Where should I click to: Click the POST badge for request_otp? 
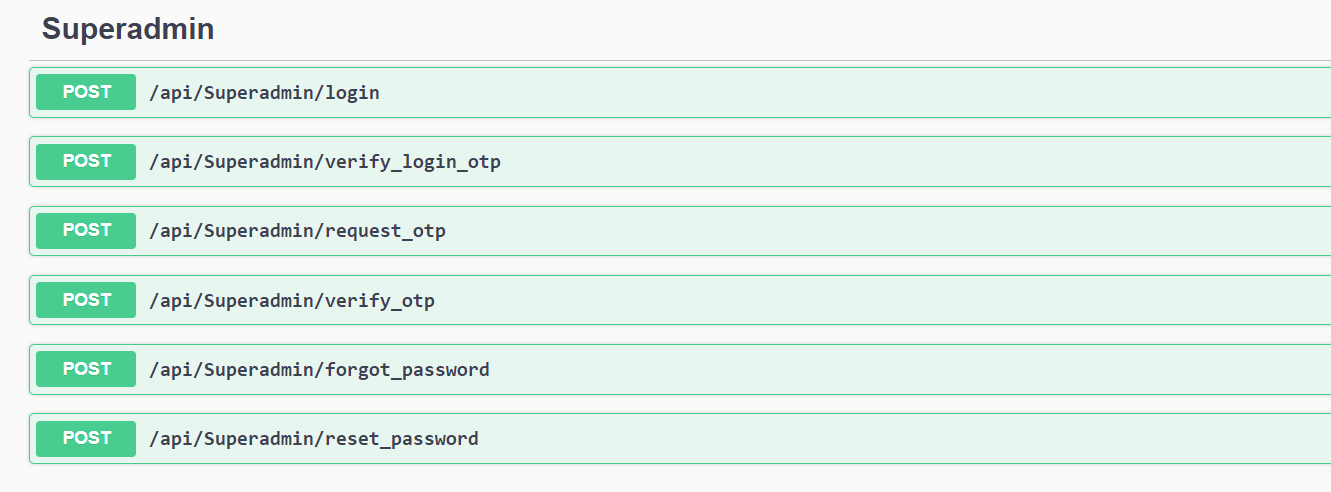click(86, 231)
